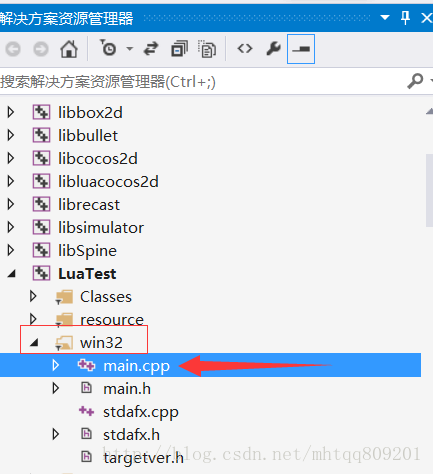The image size is (433, 474).
Task: Expand the librecast project
Action: click(11, 204)
